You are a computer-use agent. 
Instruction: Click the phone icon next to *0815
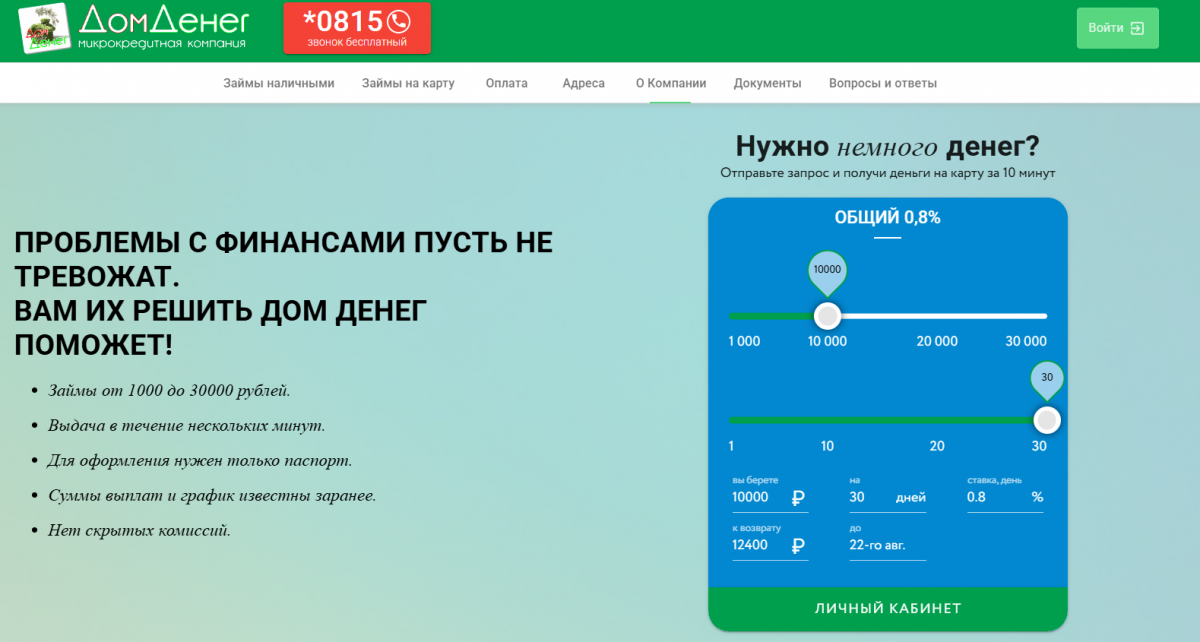coord(399,21)
